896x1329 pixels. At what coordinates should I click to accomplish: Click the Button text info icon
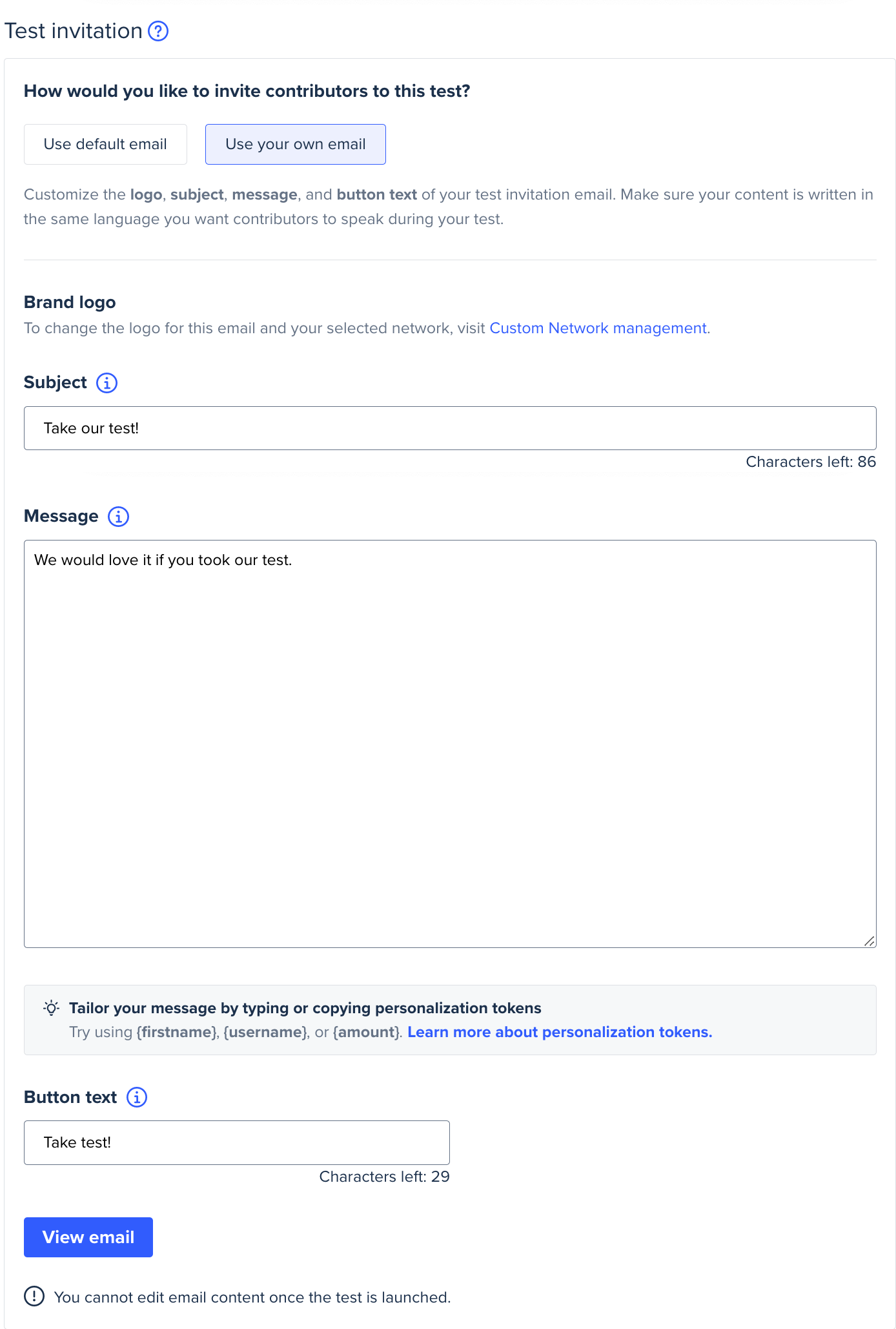pos(137,1097)
